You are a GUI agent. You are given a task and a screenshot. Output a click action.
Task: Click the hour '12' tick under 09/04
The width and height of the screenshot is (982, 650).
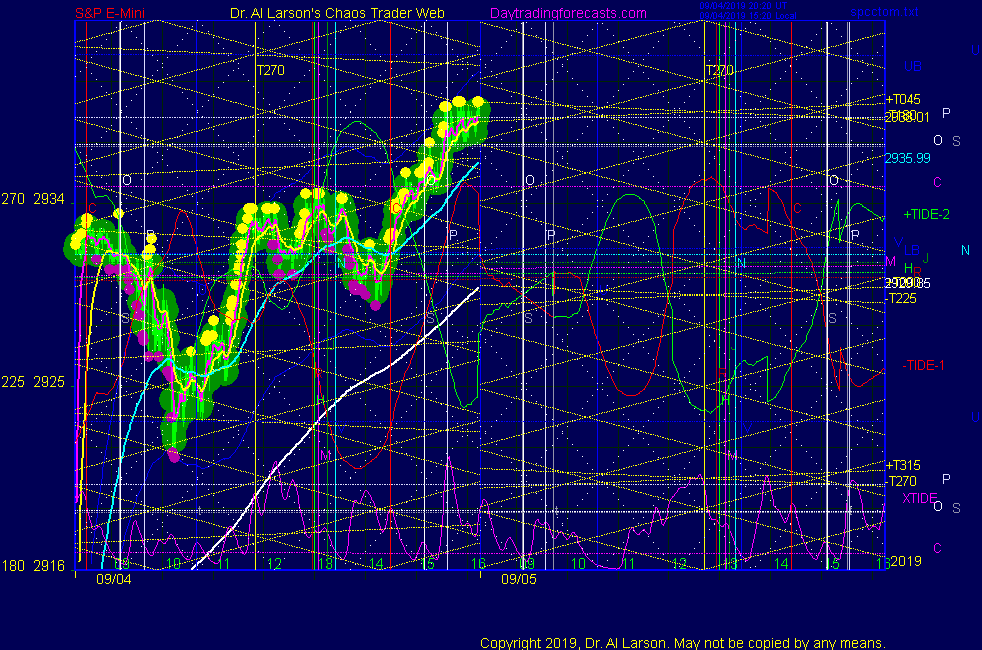point(274,564)
